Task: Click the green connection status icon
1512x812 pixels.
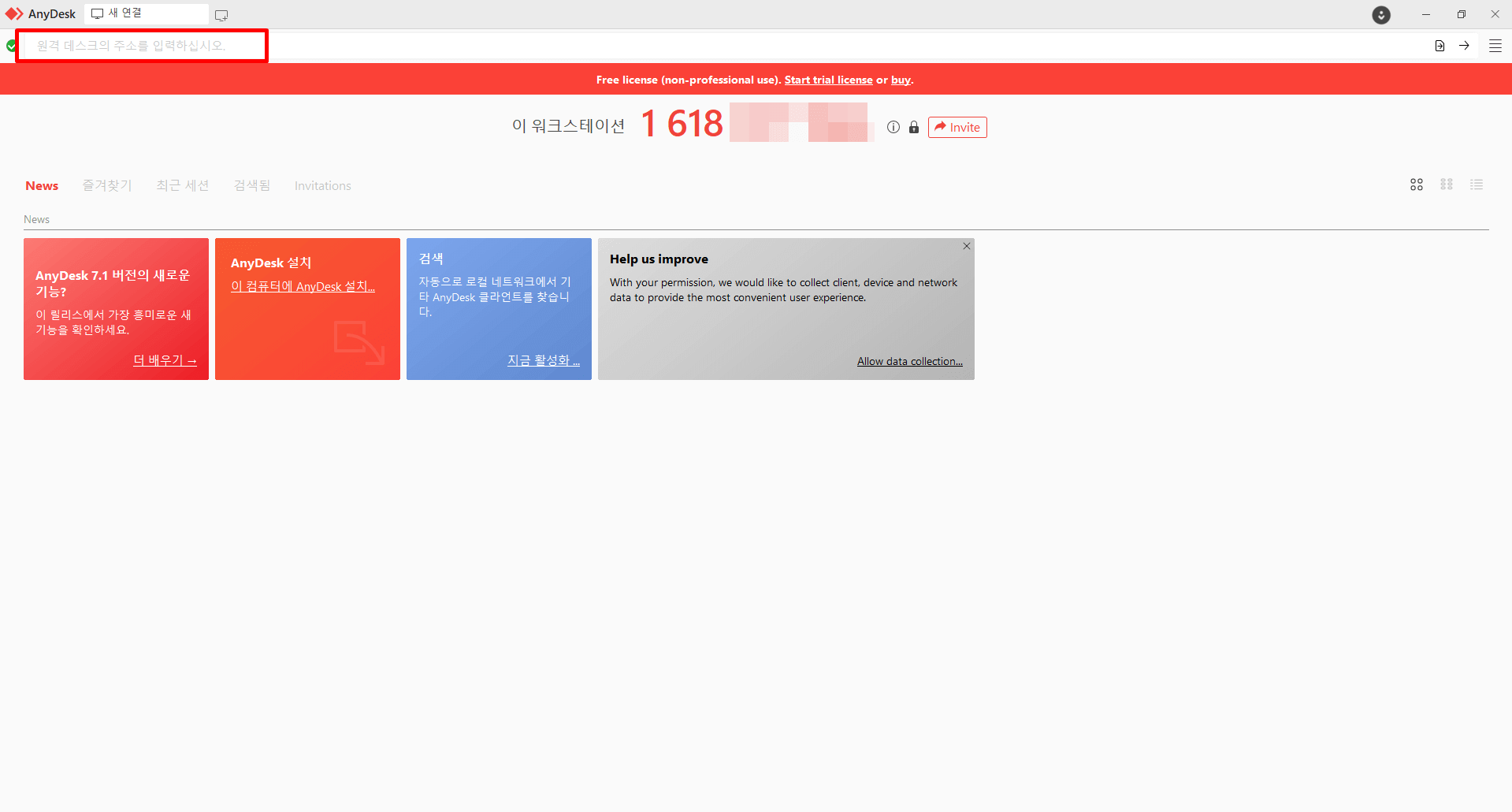Action: 10,46
